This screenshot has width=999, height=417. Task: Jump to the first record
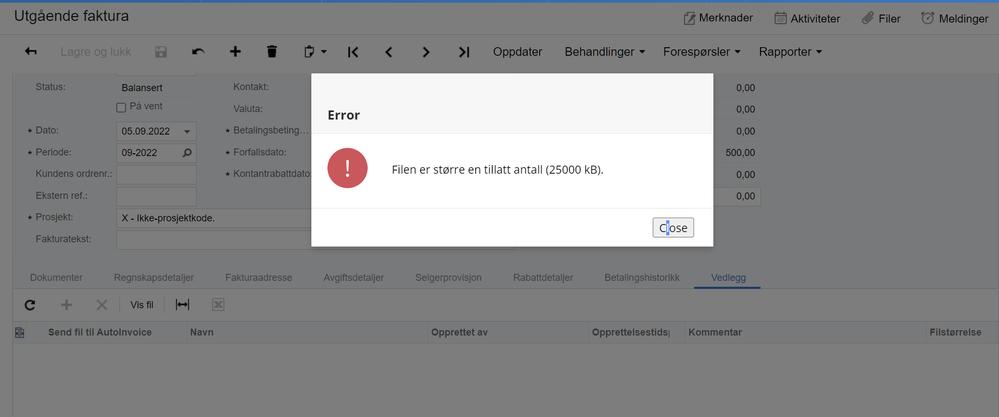tap(353, 52)
